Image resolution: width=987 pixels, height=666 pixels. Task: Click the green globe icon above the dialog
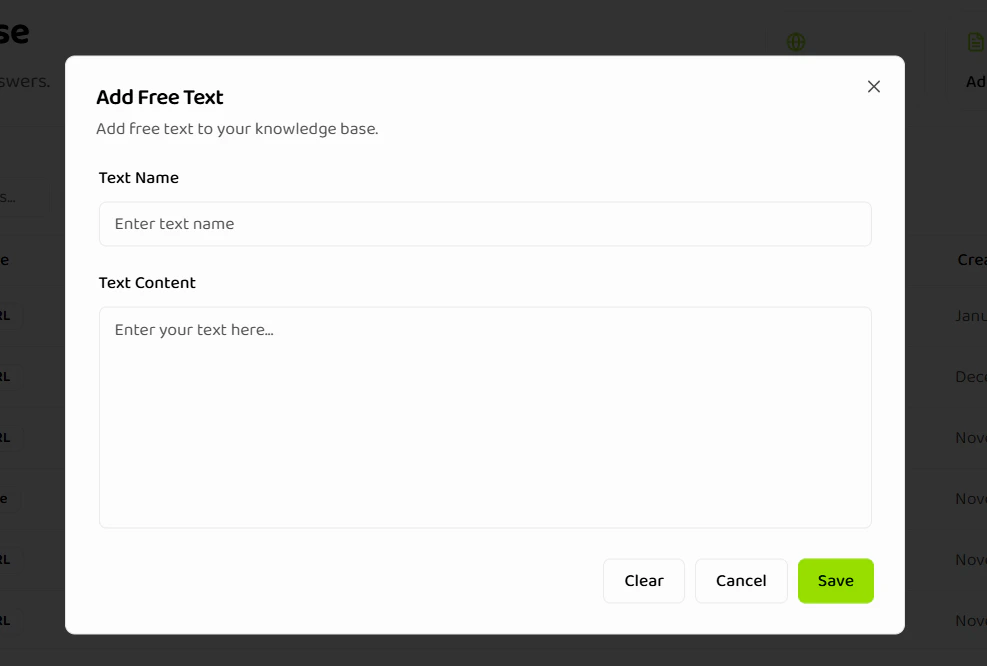[795, 42]
